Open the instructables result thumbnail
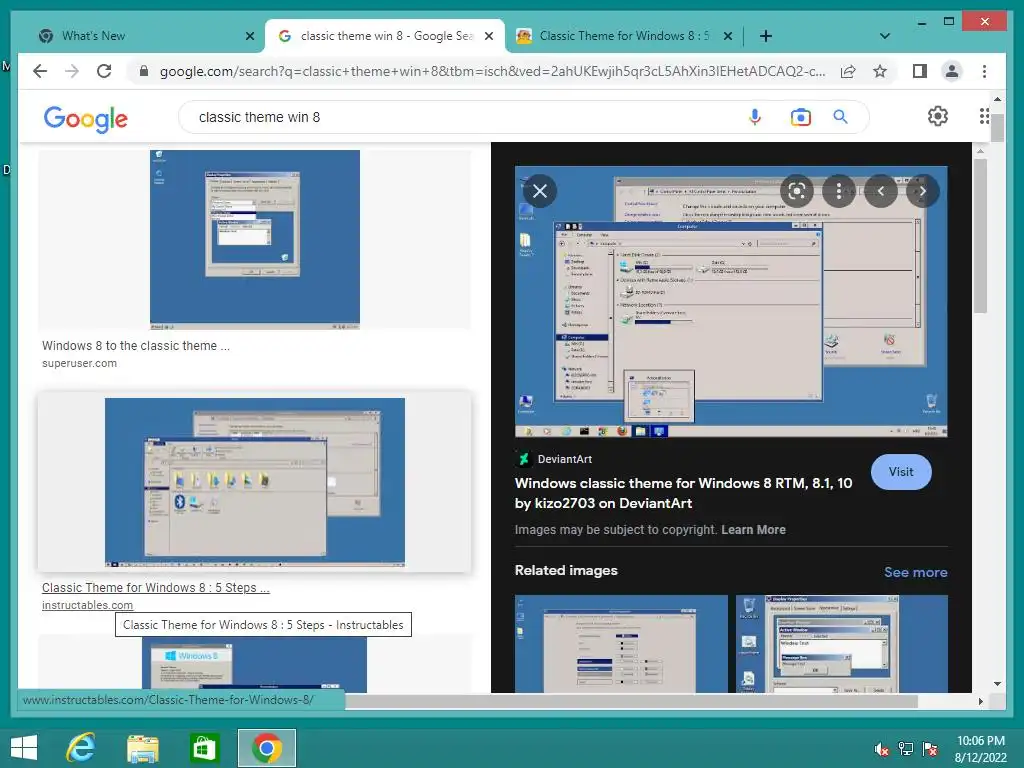Screen dimensions: 1024x768 (x=255, y=482)
